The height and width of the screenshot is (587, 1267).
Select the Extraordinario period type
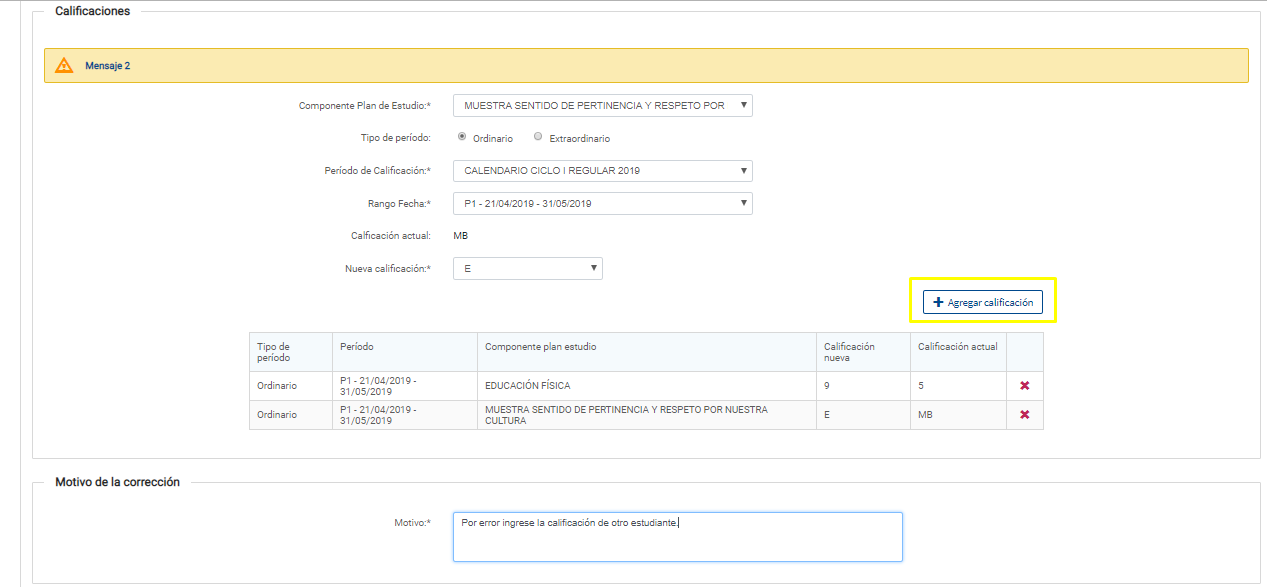pyautogui.click(x=538, y=137)
